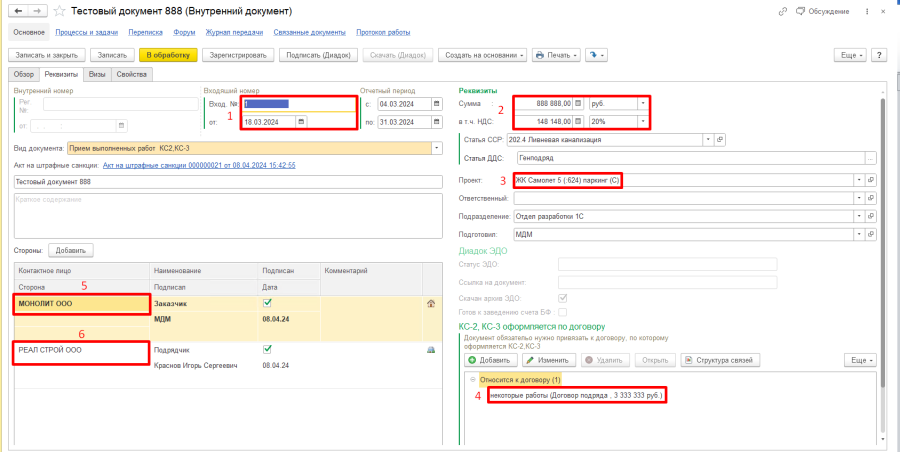Open calendar picker for incoming number date
The height and width of the screenshot is (452, 900).
click(x=301, y=122)
